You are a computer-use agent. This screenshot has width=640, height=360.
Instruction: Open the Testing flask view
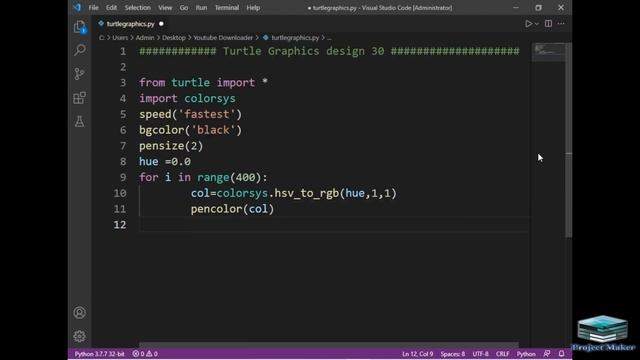[80, 122]
